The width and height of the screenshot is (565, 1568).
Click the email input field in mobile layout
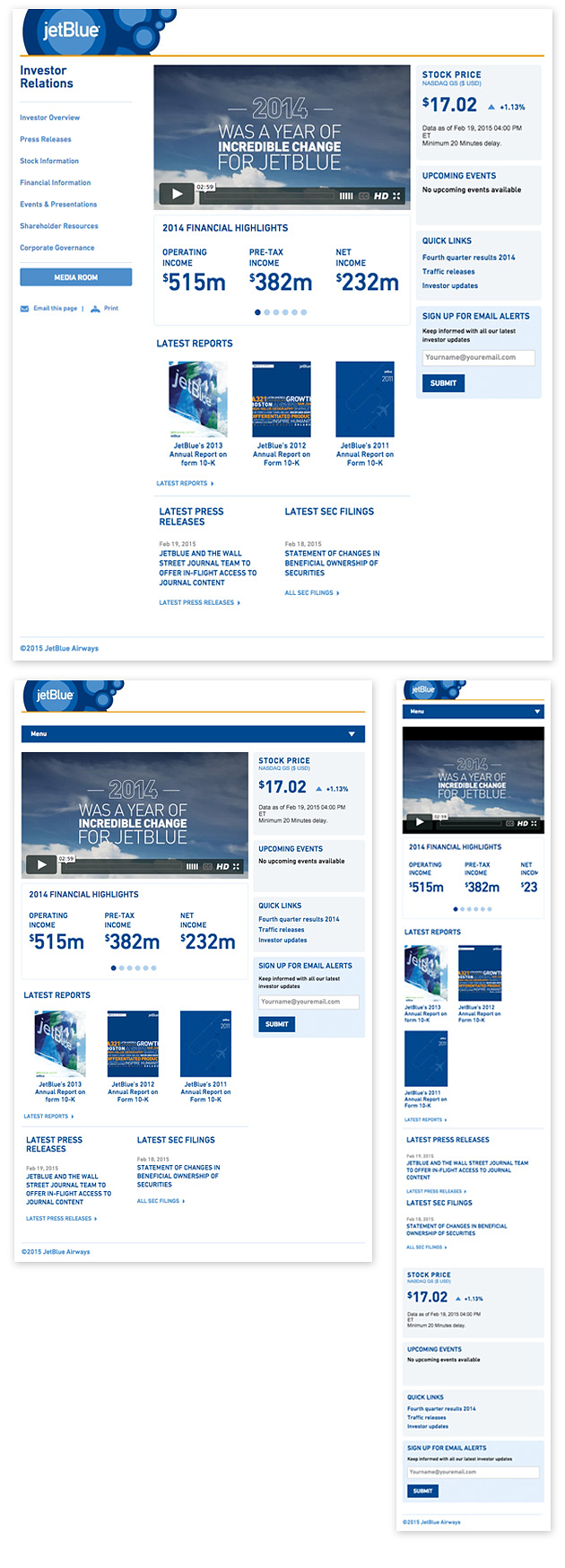tap(474, 1473)
